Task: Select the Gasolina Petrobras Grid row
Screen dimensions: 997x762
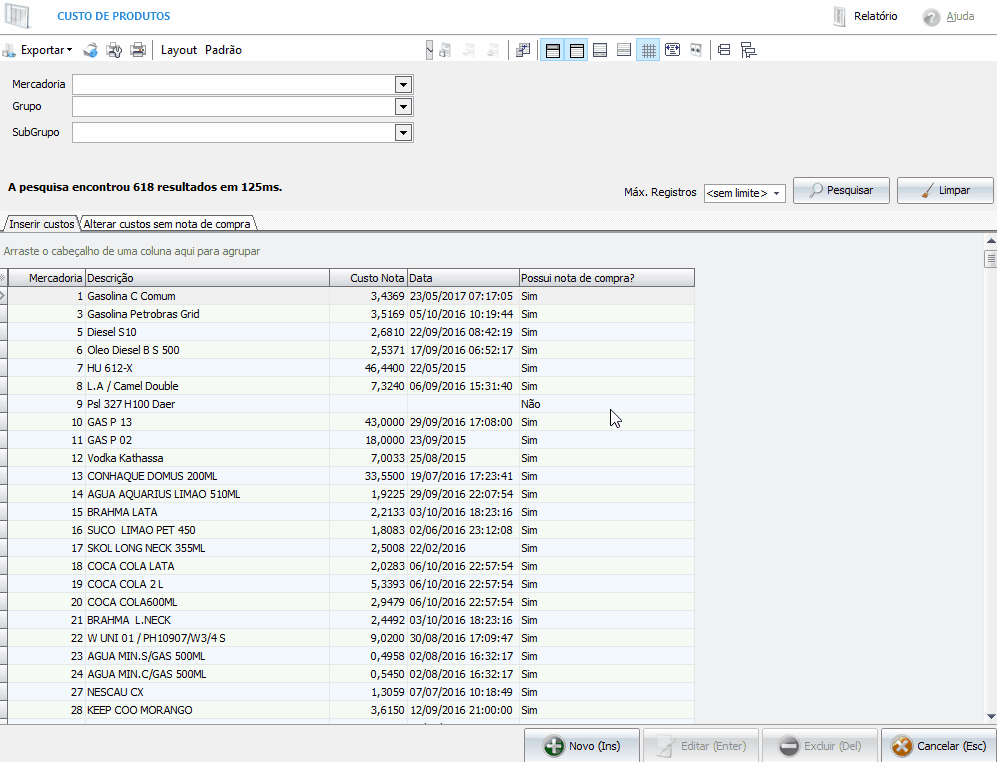Action: click(351, 314)
